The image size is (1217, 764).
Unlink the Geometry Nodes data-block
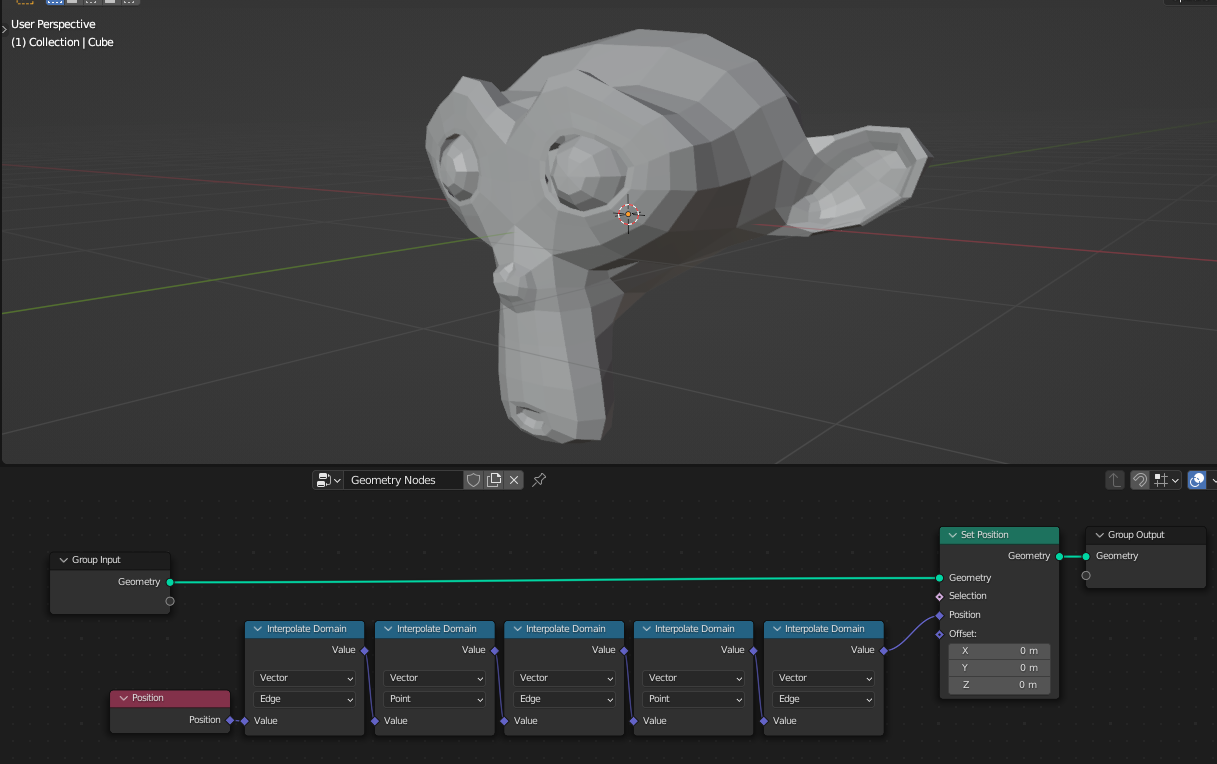[x=514, y=480]
